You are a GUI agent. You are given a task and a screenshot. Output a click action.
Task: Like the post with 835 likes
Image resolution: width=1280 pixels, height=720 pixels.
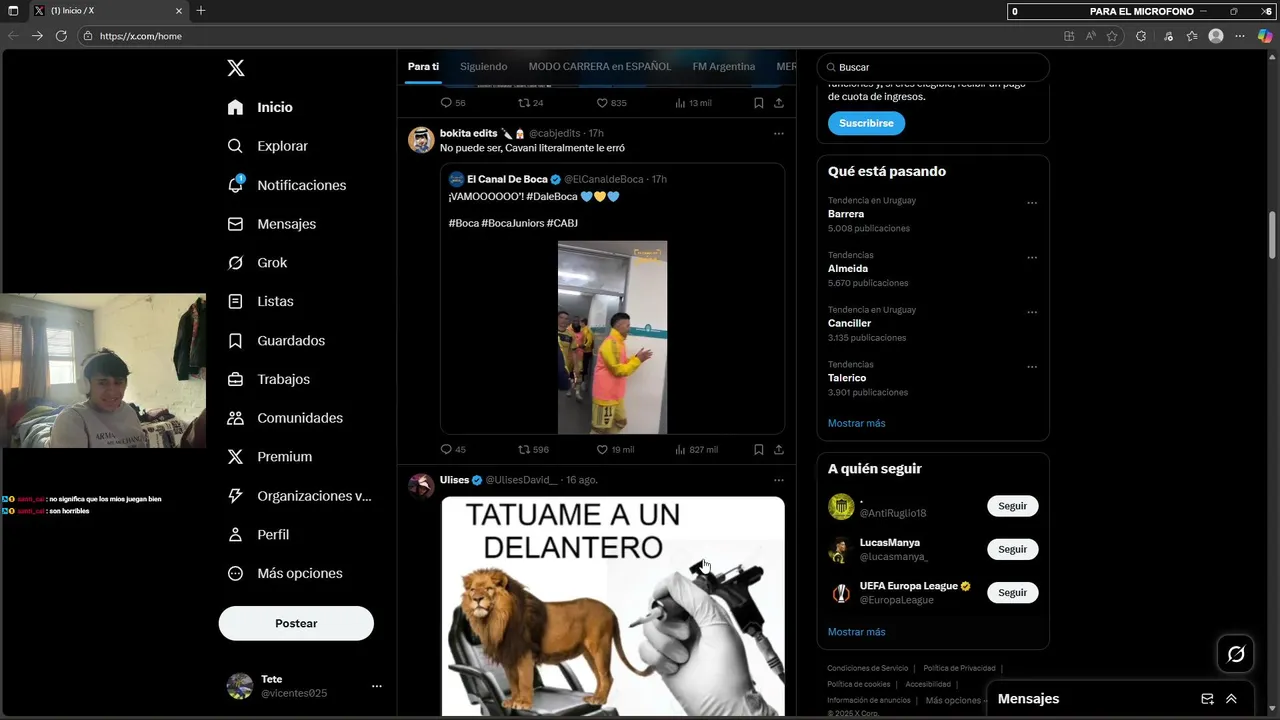(611, 103)
